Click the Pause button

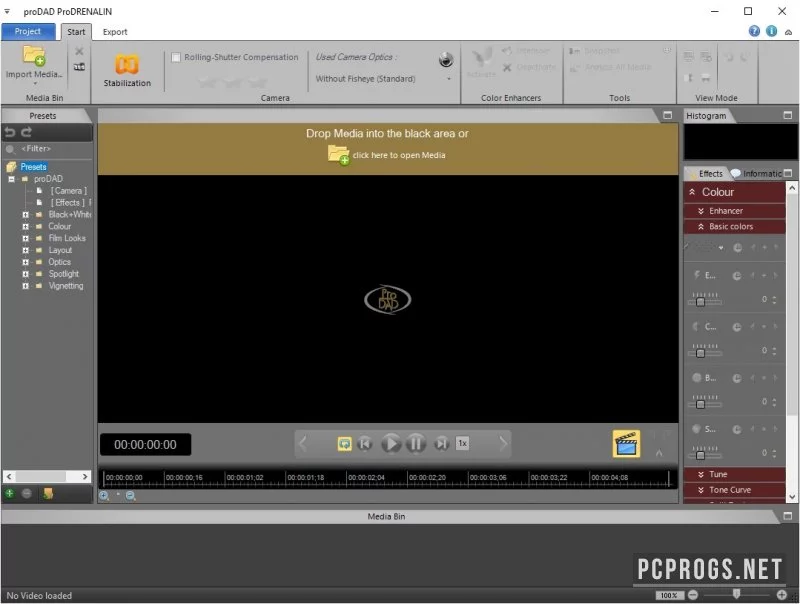416,444
